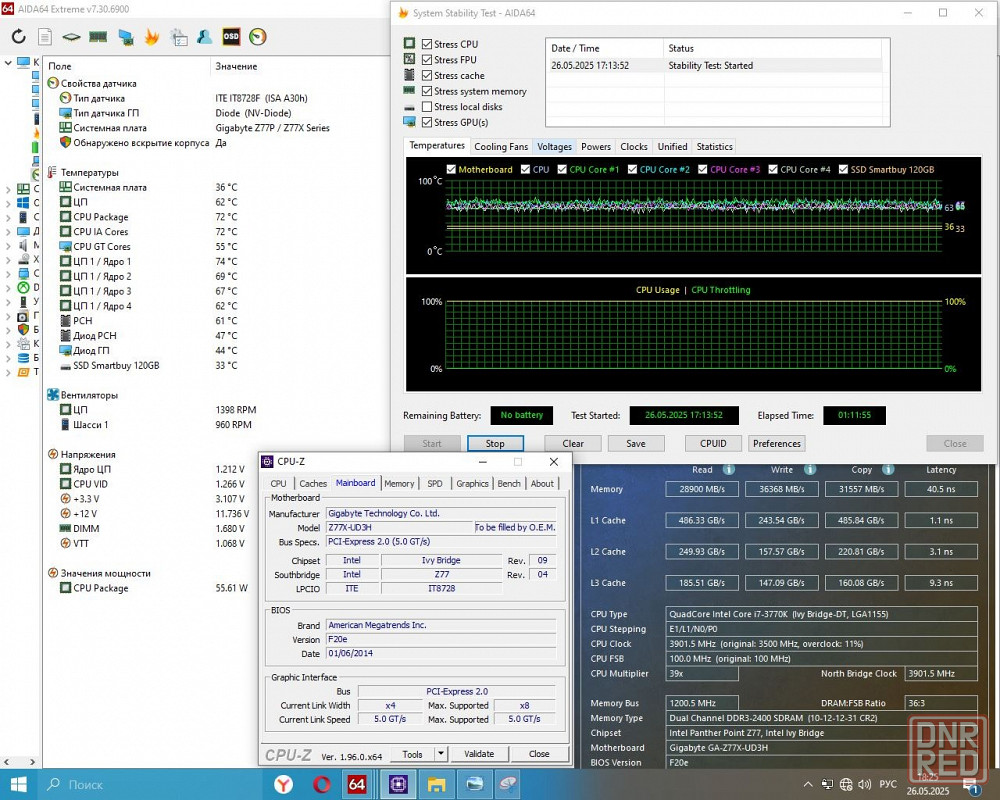Screen dimensions: 1000x800
Task: Show hidden system tray icons chevron
Action: click(808, 784)
